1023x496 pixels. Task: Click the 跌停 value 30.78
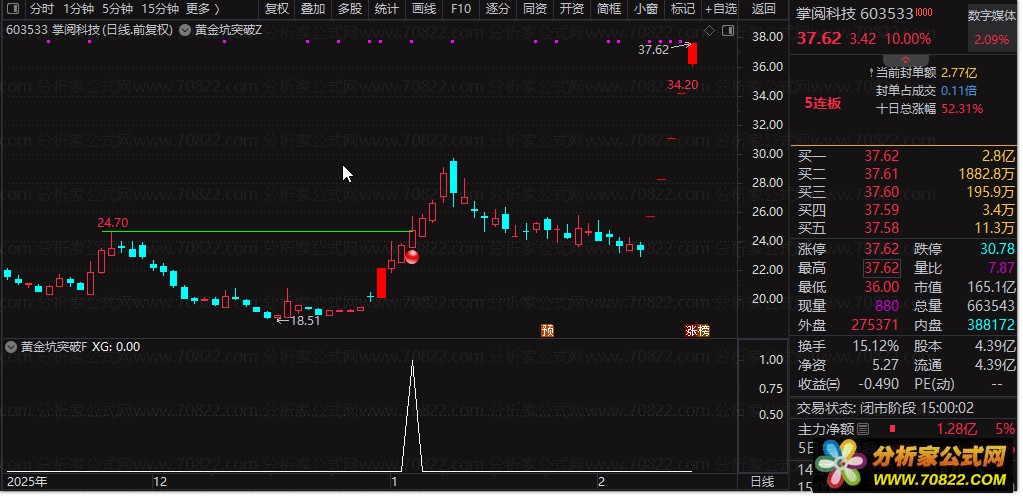[x=997, y=249]
